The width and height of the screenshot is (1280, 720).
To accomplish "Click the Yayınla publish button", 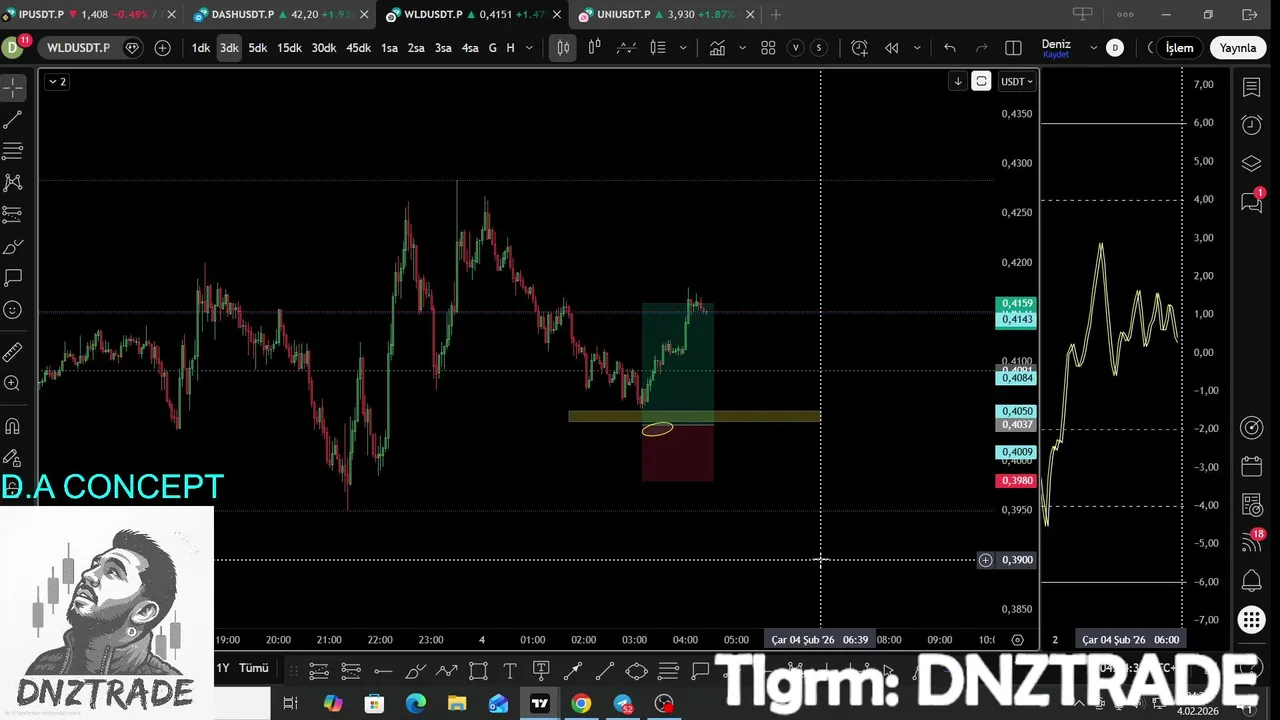I will (x=1237, y=48).
